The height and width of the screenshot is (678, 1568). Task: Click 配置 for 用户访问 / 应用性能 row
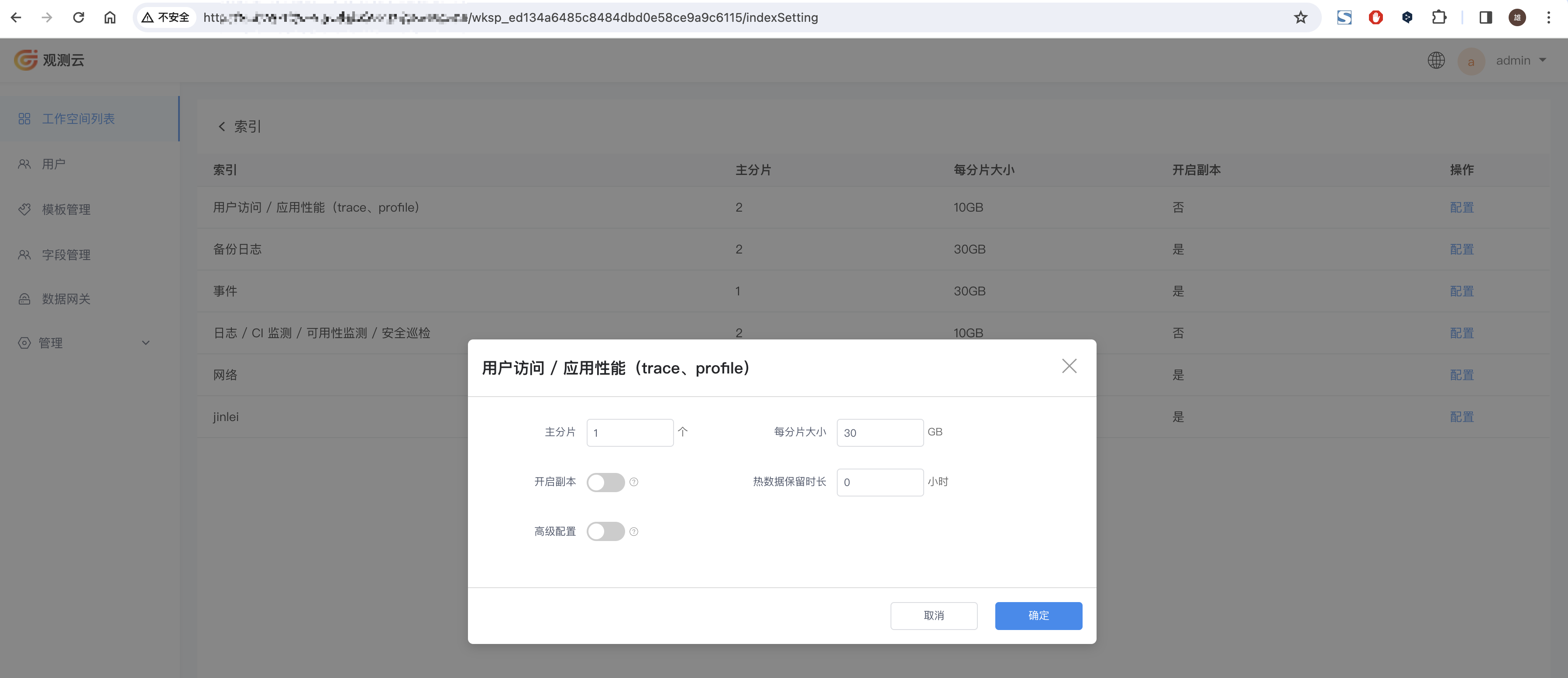1461,208
